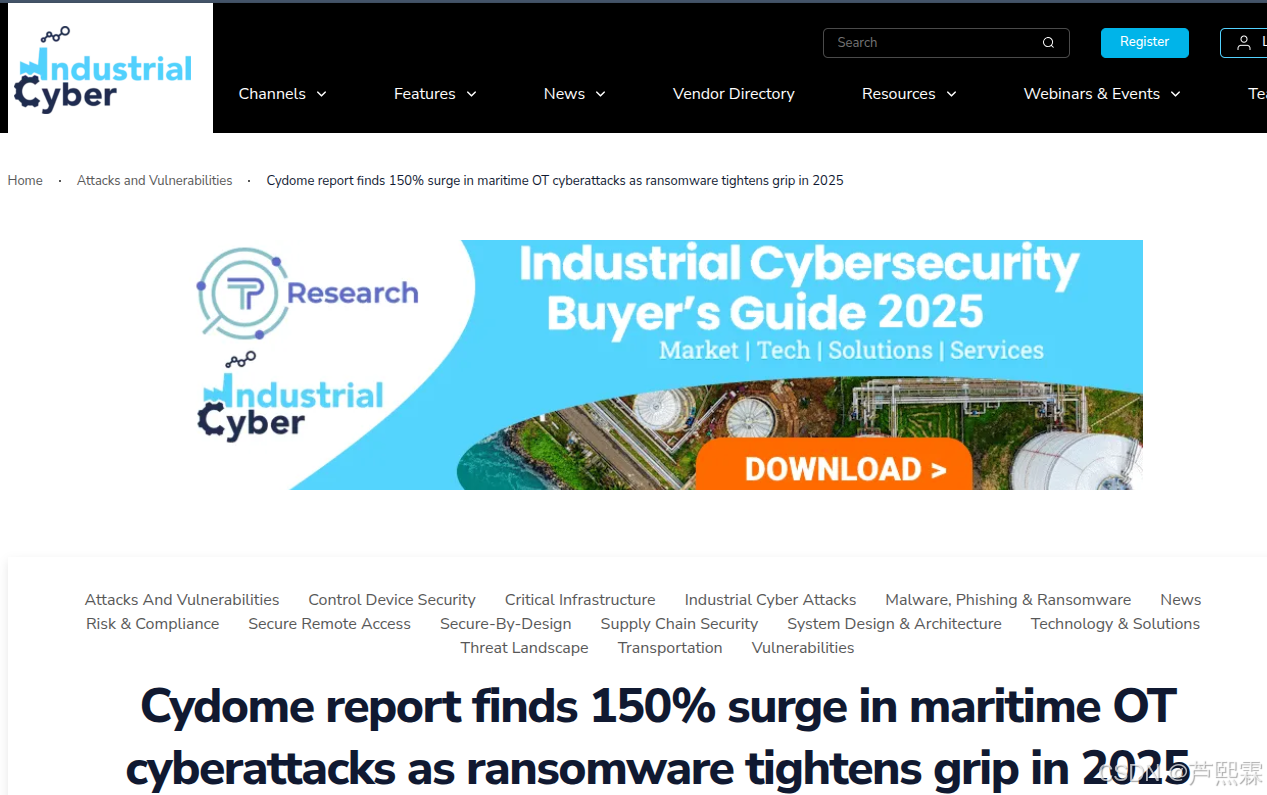Open Industrial Cyber Attacks tag
The height and width of the screenshot is (795, 1267).
click(770, 600)
